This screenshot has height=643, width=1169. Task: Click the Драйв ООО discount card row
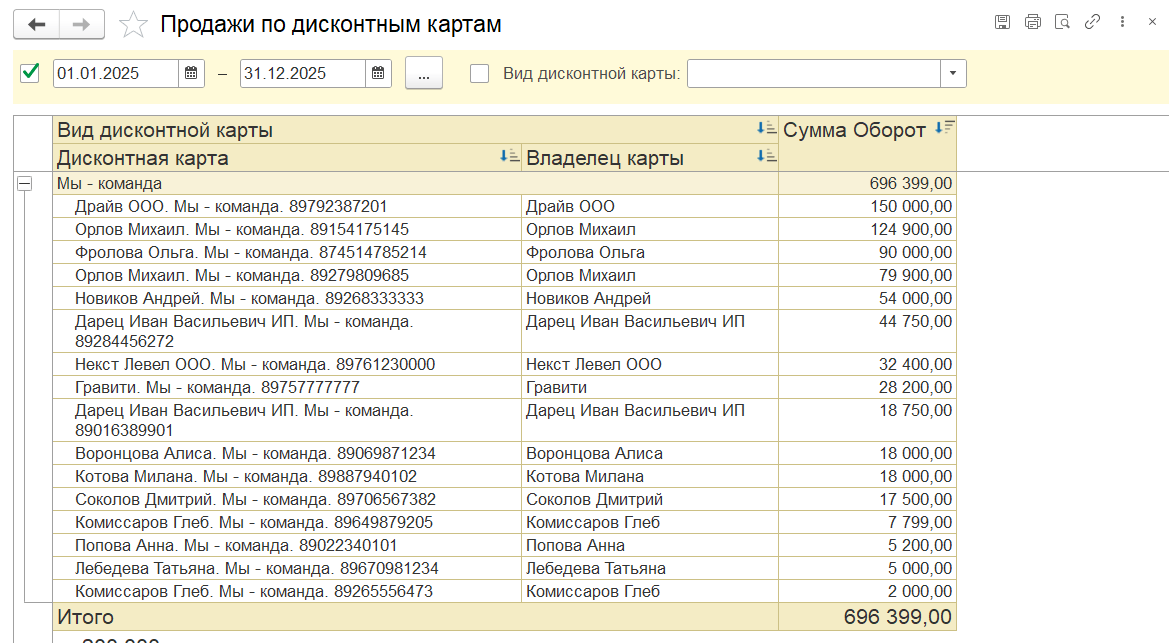pyautogui.click(x=231, y=206)
